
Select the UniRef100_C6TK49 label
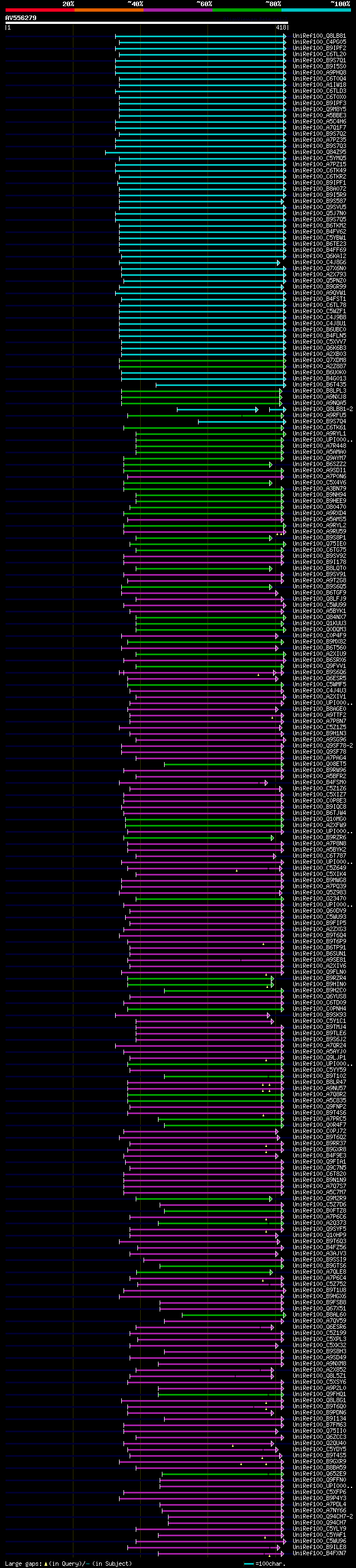(319, 170)
